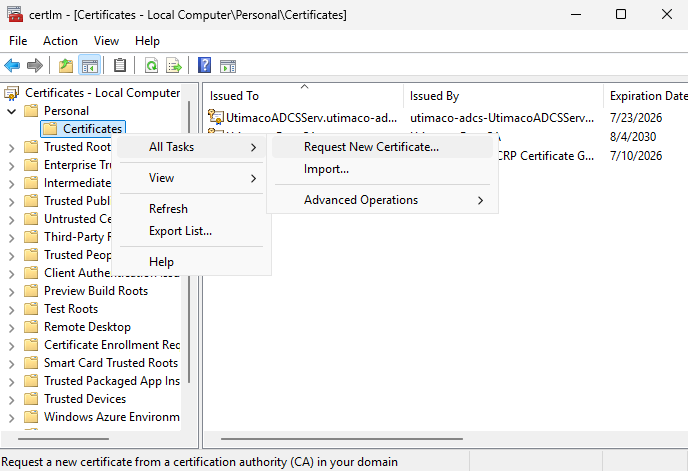Click the Up One Level folder icon
688x471 pixels.
66,66
